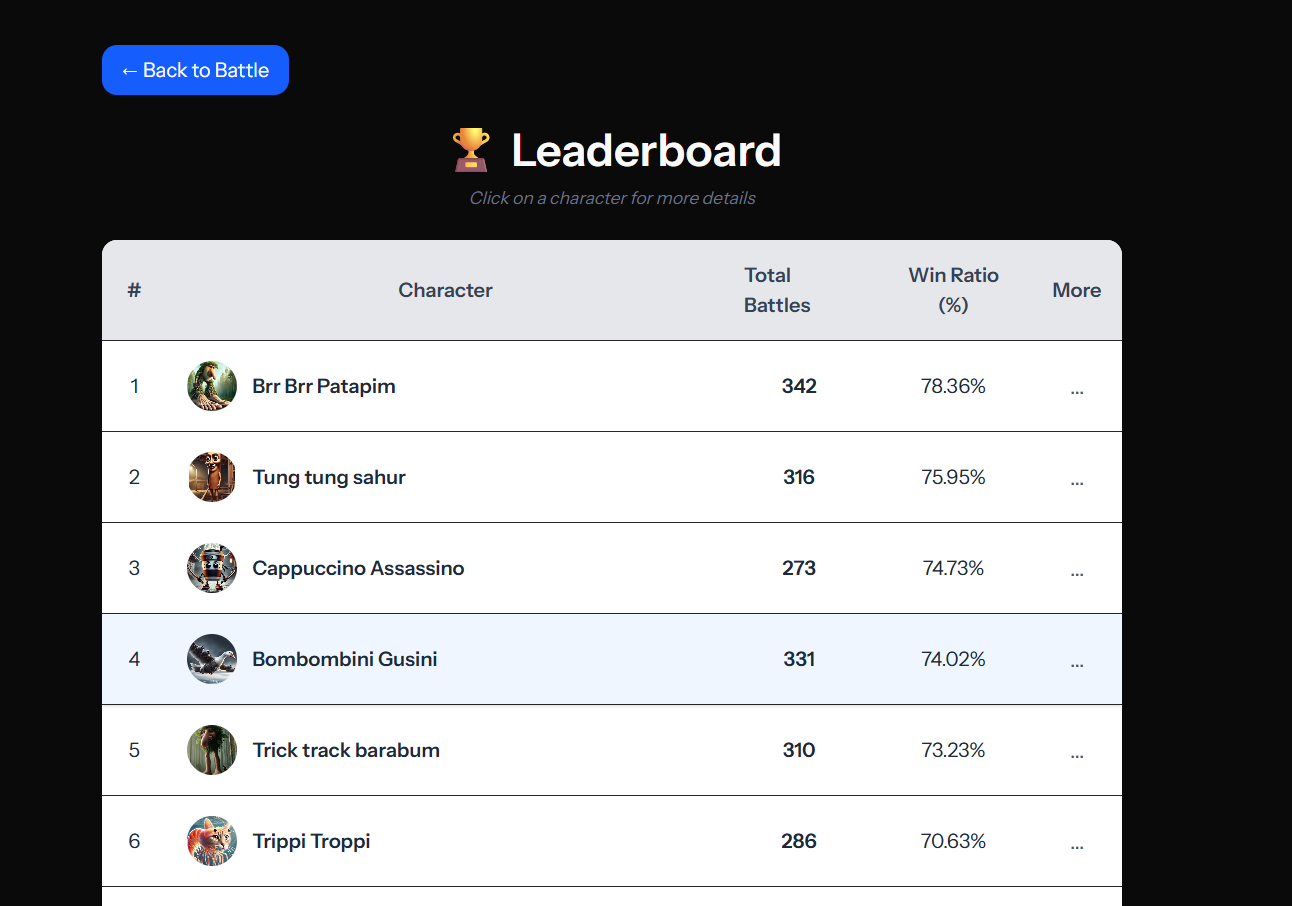Show more details for Bombombini Gusini row
The height and width of the screenshot is (906, 1292).
click(x=1077, y=661)
